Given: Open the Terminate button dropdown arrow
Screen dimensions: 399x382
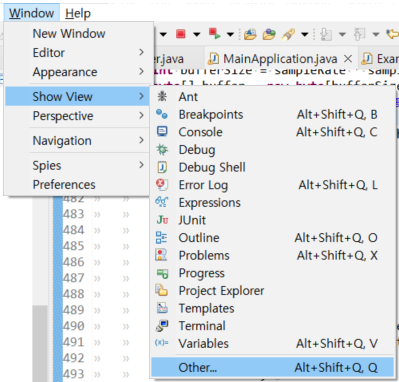Looking at the screenshot, I should [196, 34].
